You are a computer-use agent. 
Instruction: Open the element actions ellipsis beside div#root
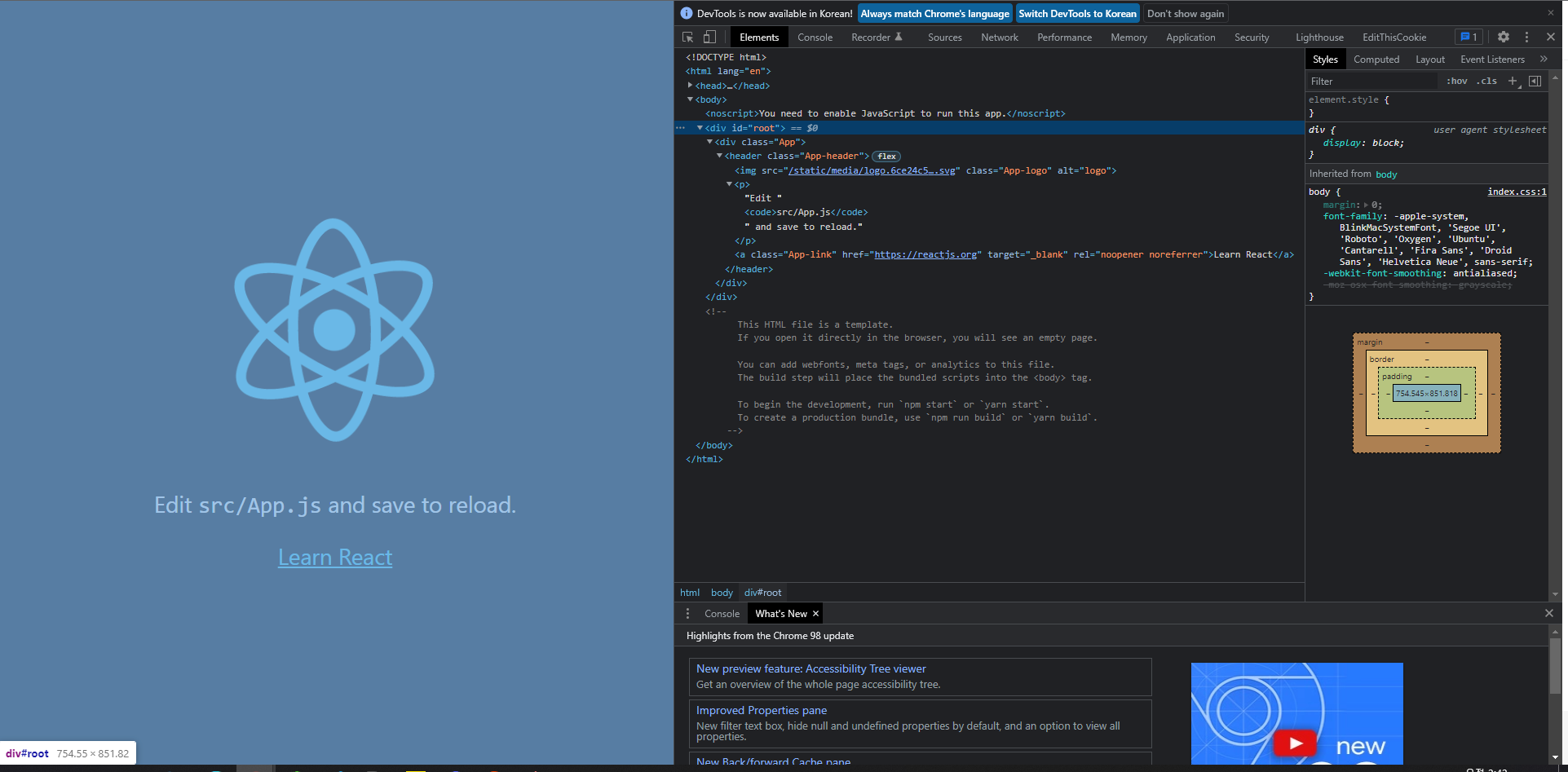(681, 128)
